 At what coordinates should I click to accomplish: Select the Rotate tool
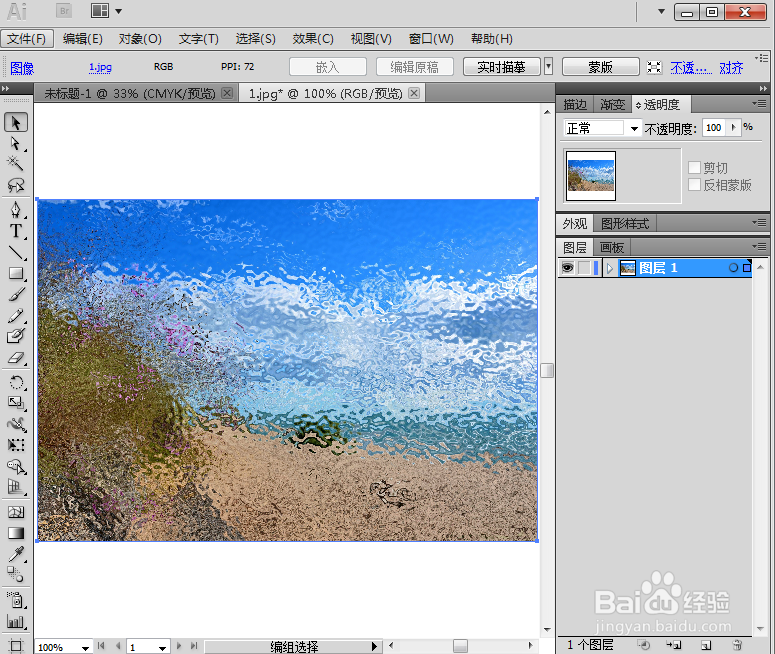16,382
